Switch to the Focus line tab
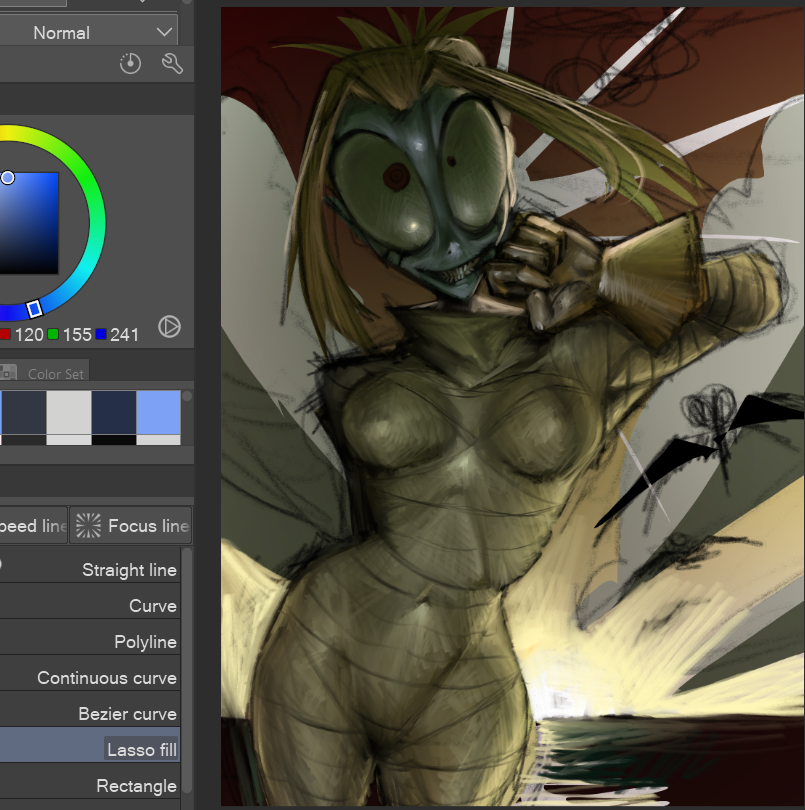 tap(131, 525)
